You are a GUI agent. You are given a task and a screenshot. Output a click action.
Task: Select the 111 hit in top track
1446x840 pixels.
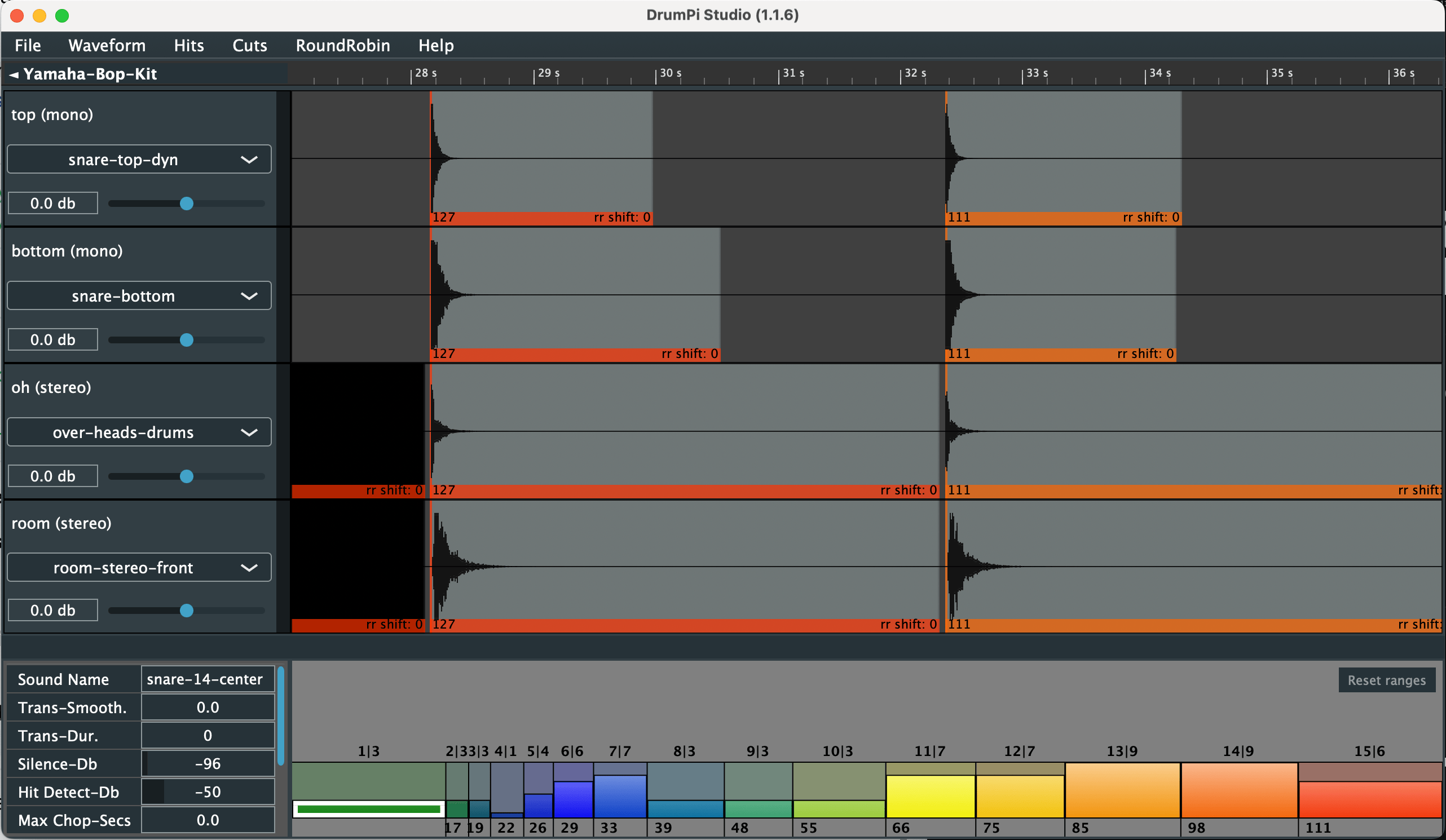[1063, 158]
